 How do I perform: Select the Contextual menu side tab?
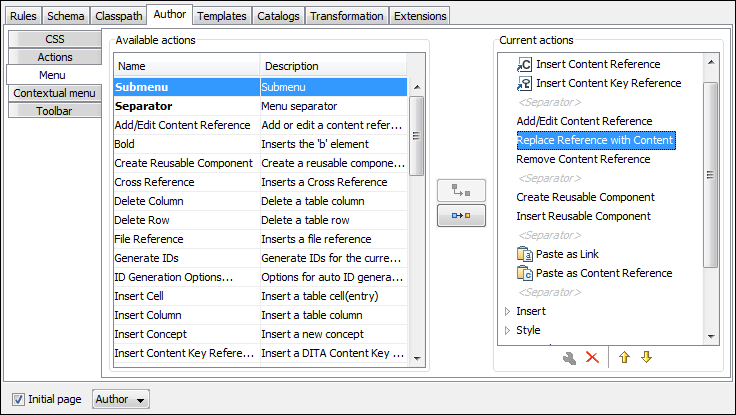click(55, 93)
